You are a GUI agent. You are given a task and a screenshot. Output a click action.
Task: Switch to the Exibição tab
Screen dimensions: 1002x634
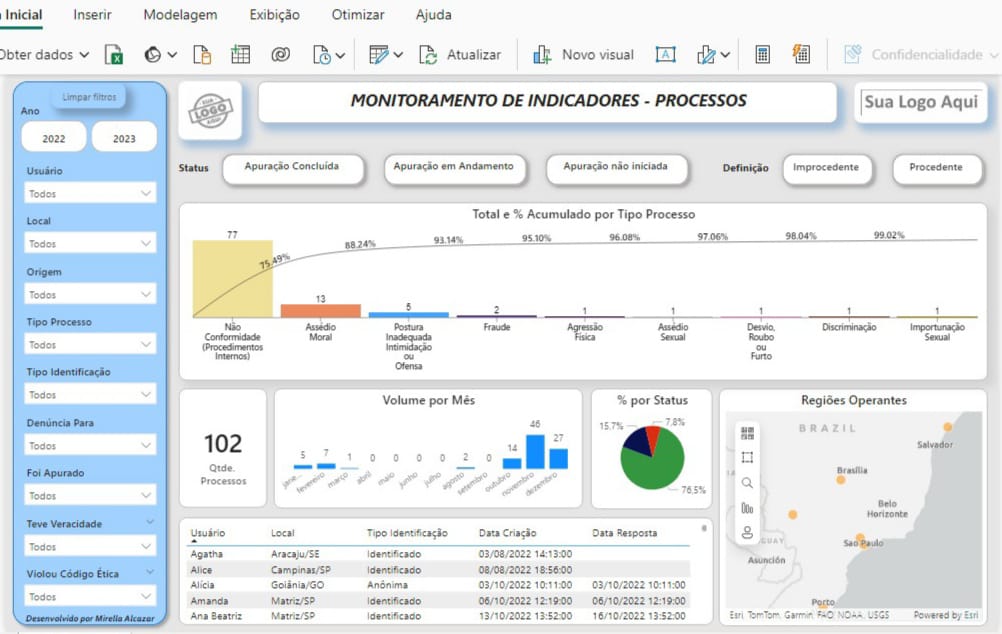(274, 15)
